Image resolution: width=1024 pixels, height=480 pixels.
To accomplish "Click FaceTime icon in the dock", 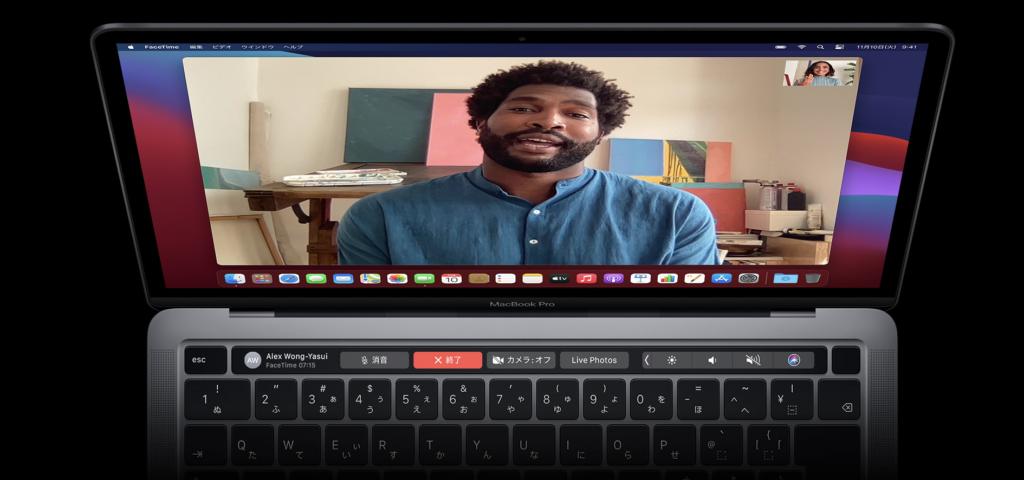I will click(x=424, y=278).
